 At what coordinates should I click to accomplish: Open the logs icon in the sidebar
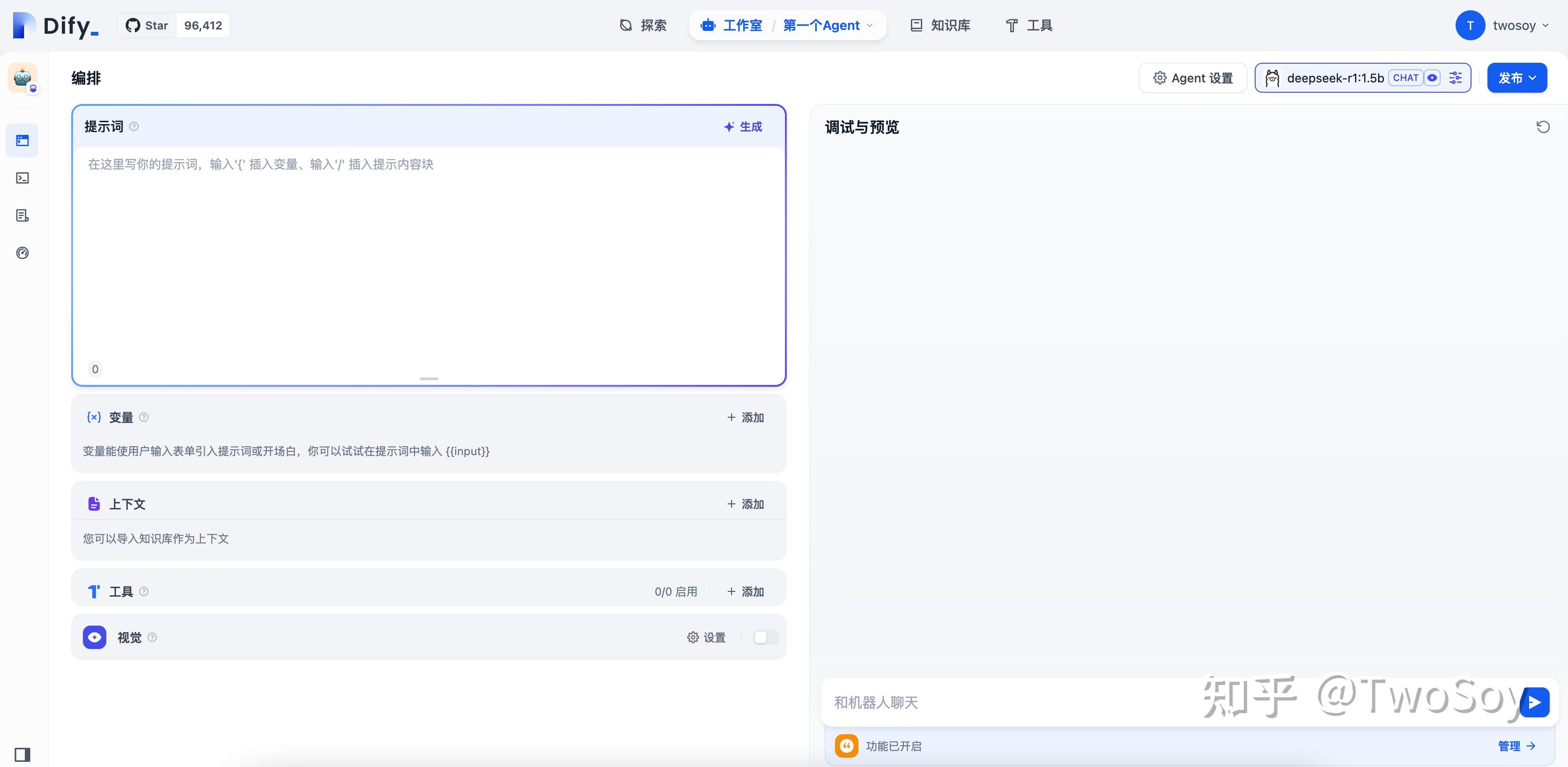point(22,215)
